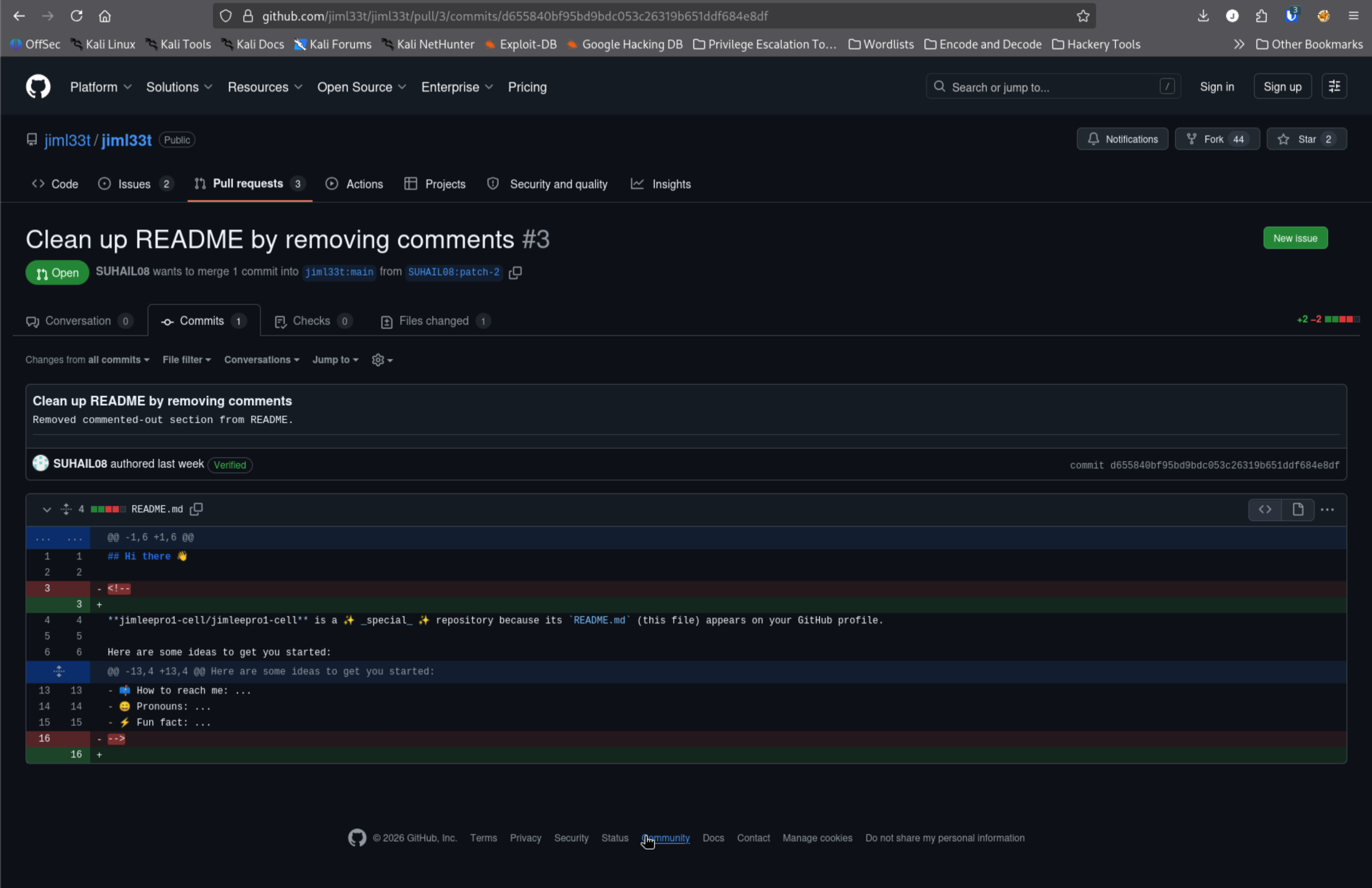Click the GitHub octocat logo in header

38,87
